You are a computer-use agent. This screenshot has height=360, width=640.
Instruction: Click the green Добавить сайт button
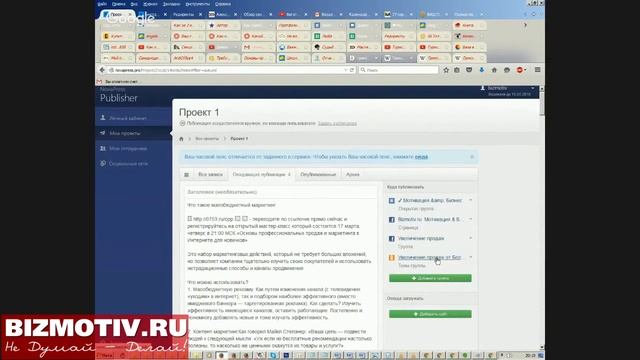430,314
